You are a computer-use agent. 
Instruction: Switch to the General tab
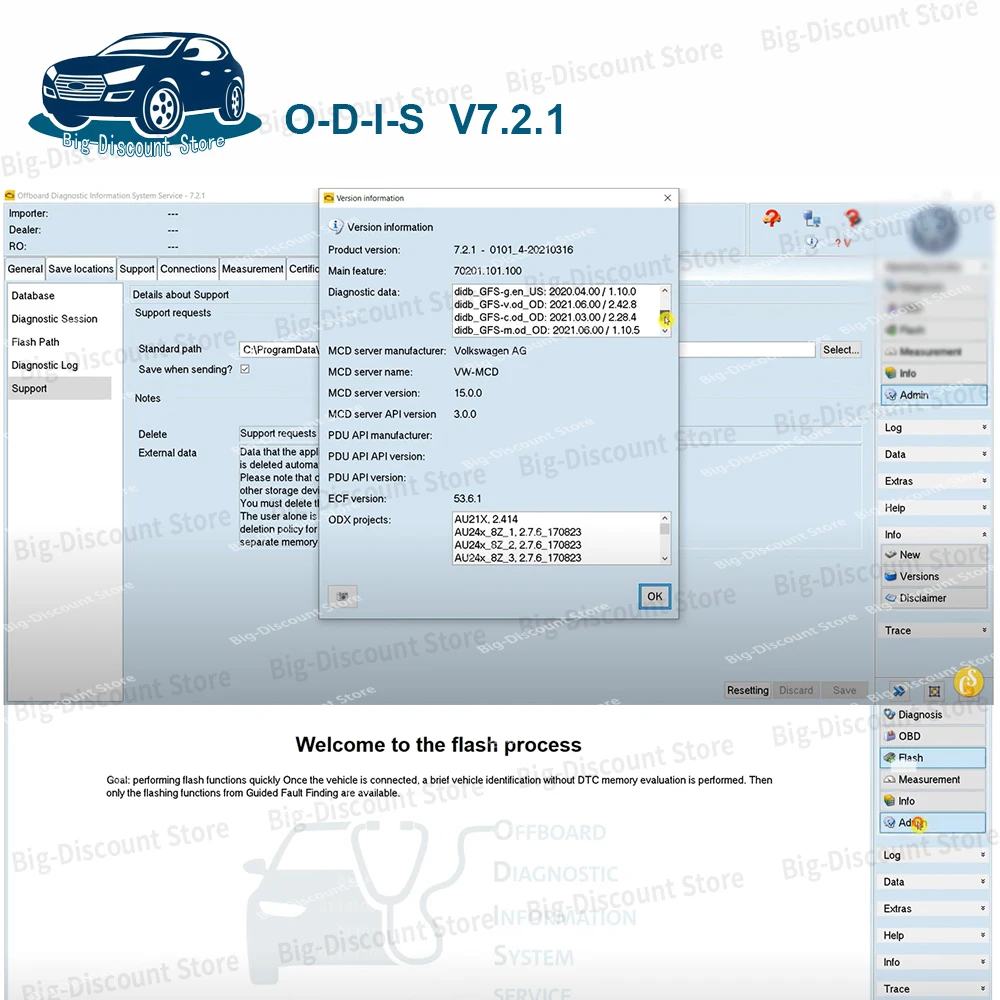[26, 269]
